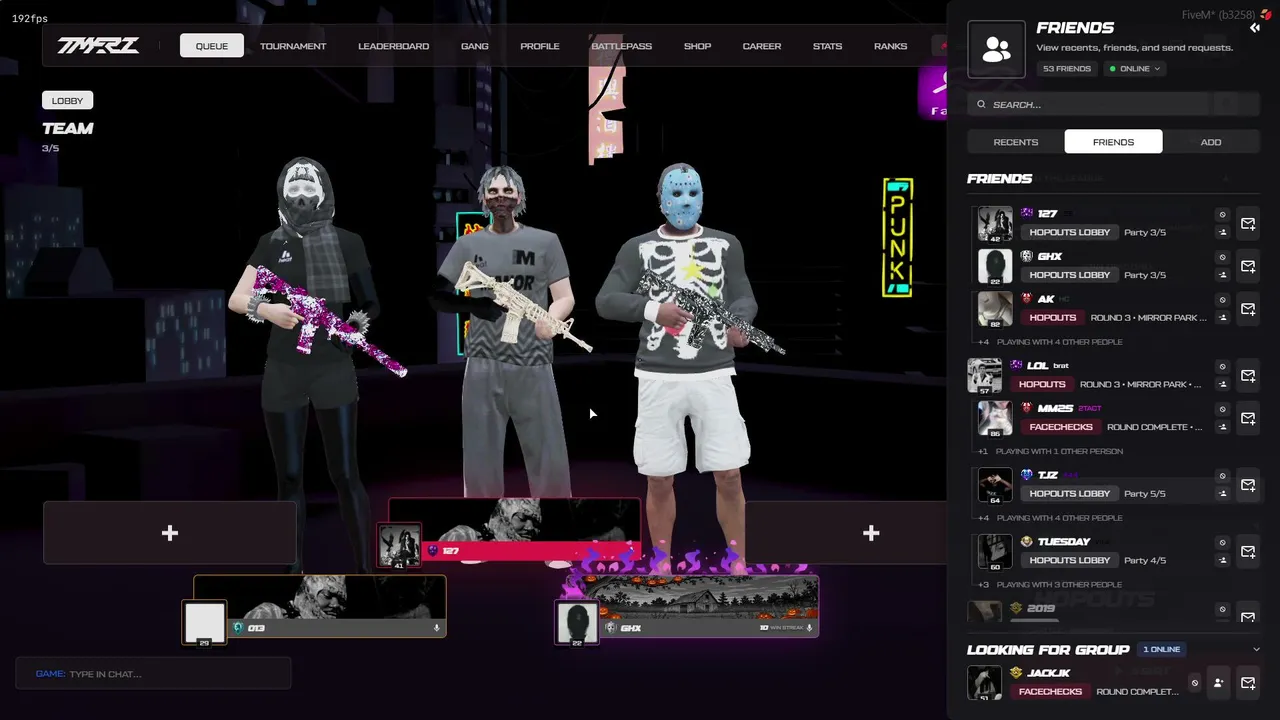Select the Queue button

point(212,46)
